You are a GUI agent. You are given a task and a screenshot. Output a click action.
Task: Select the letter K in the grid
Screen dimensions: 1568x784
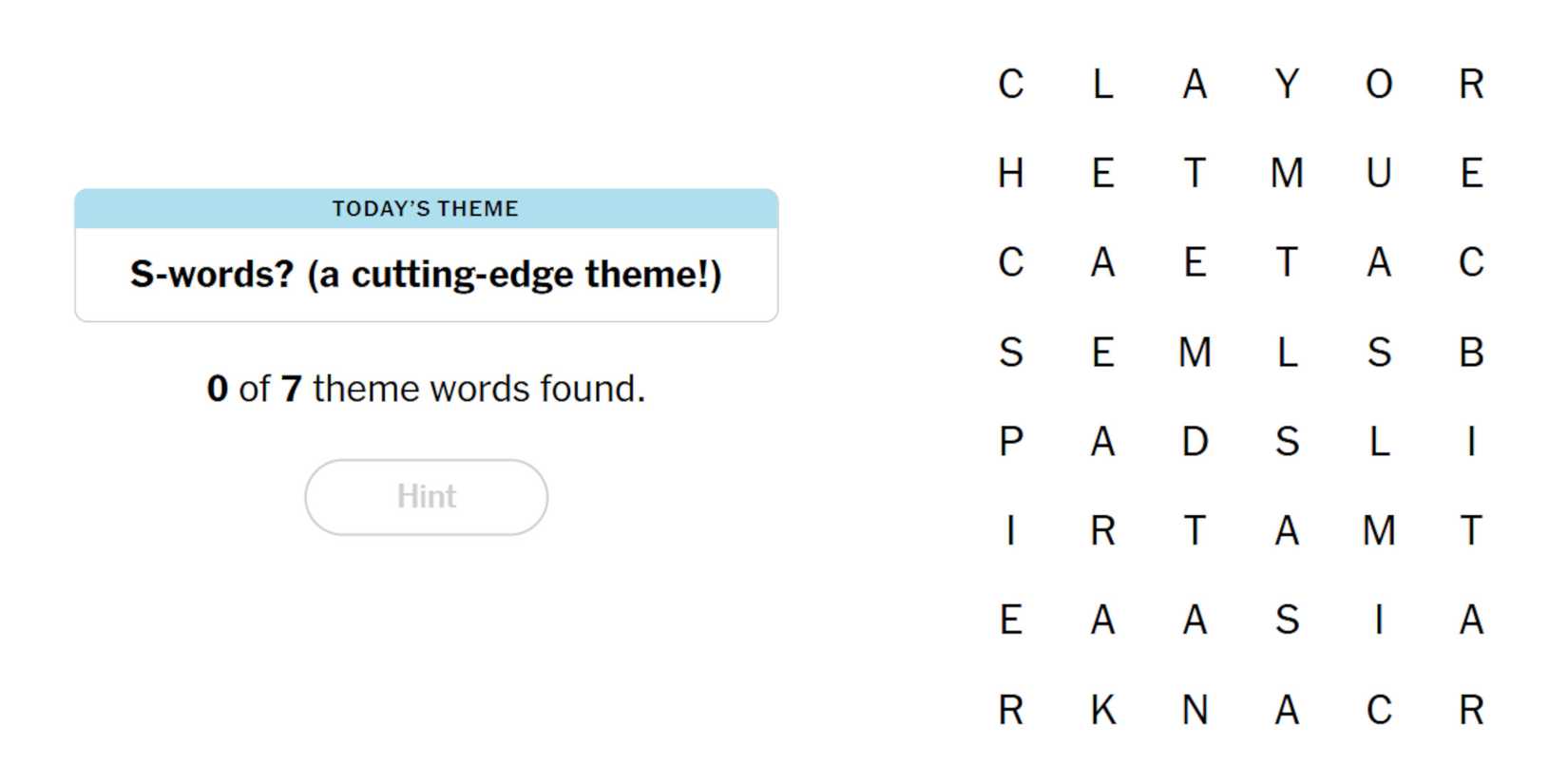(x=1102, y=710)
